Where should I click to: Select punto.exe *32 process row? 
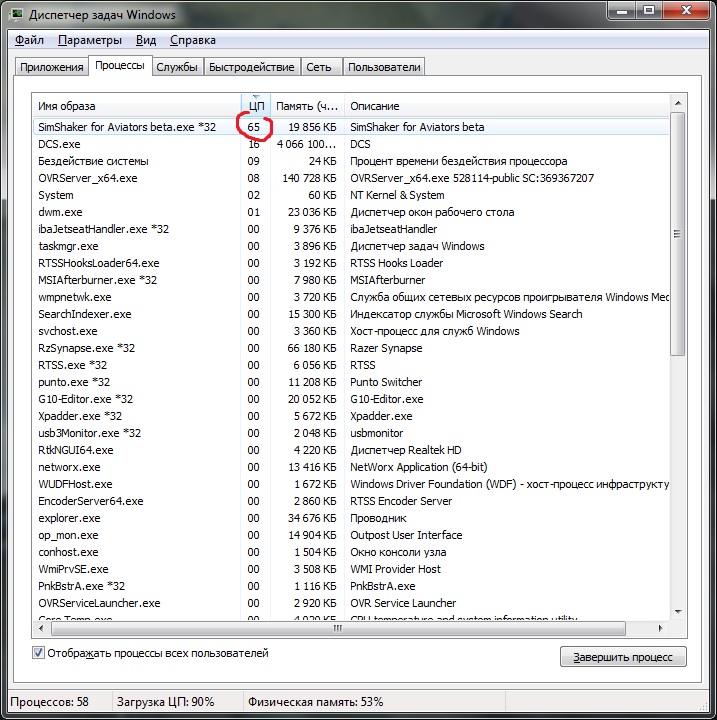point(351,382)
